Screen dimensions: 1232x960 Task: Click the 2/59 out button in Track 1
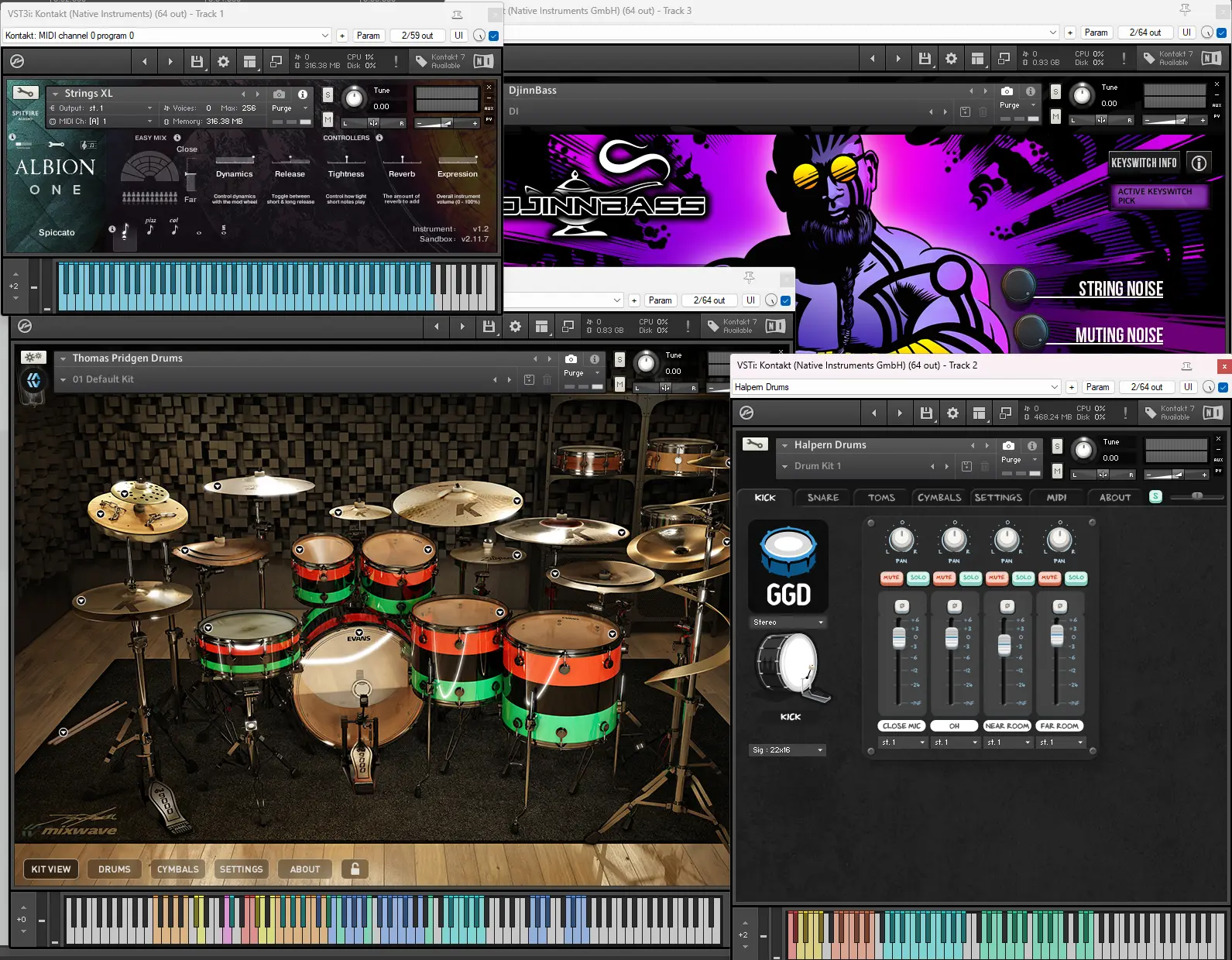point(417,36)
